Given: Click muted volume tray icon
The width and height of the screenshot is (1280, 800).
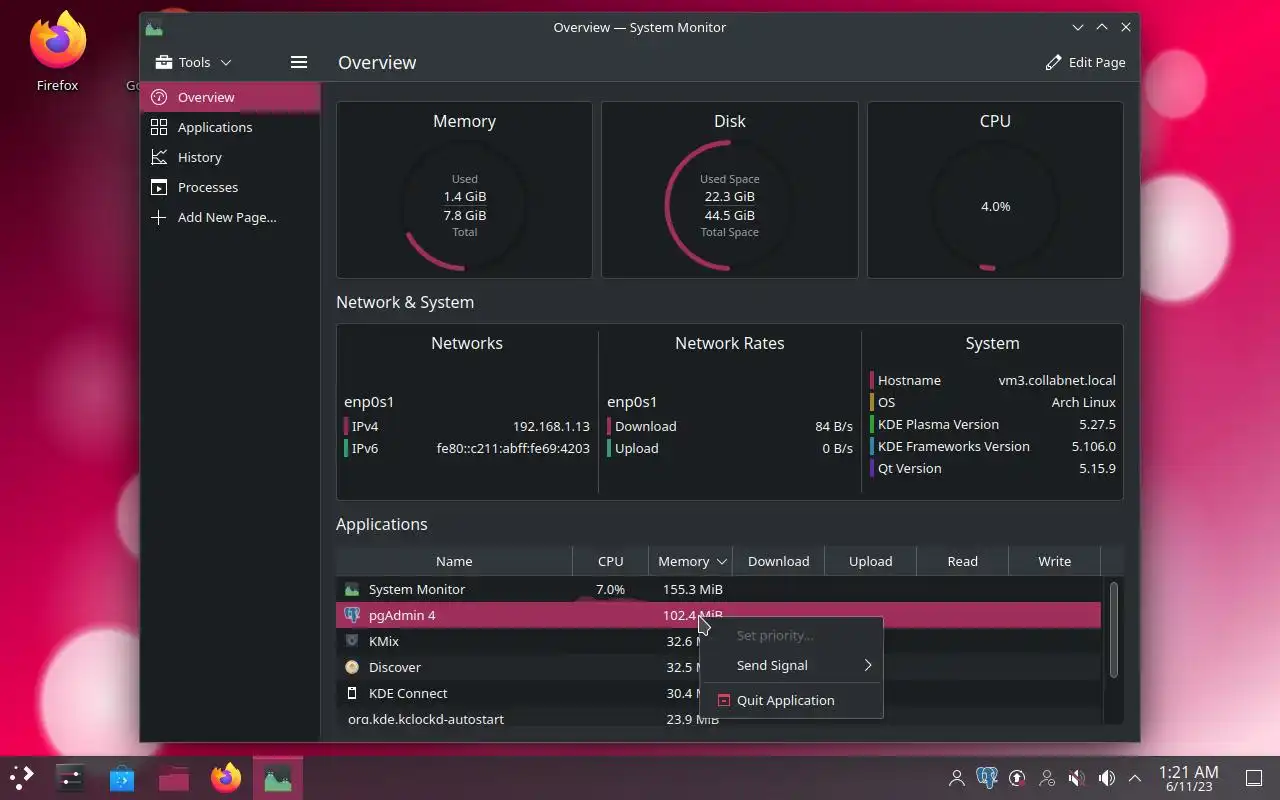Looking at the screenshot, I should pos(1077,777).
